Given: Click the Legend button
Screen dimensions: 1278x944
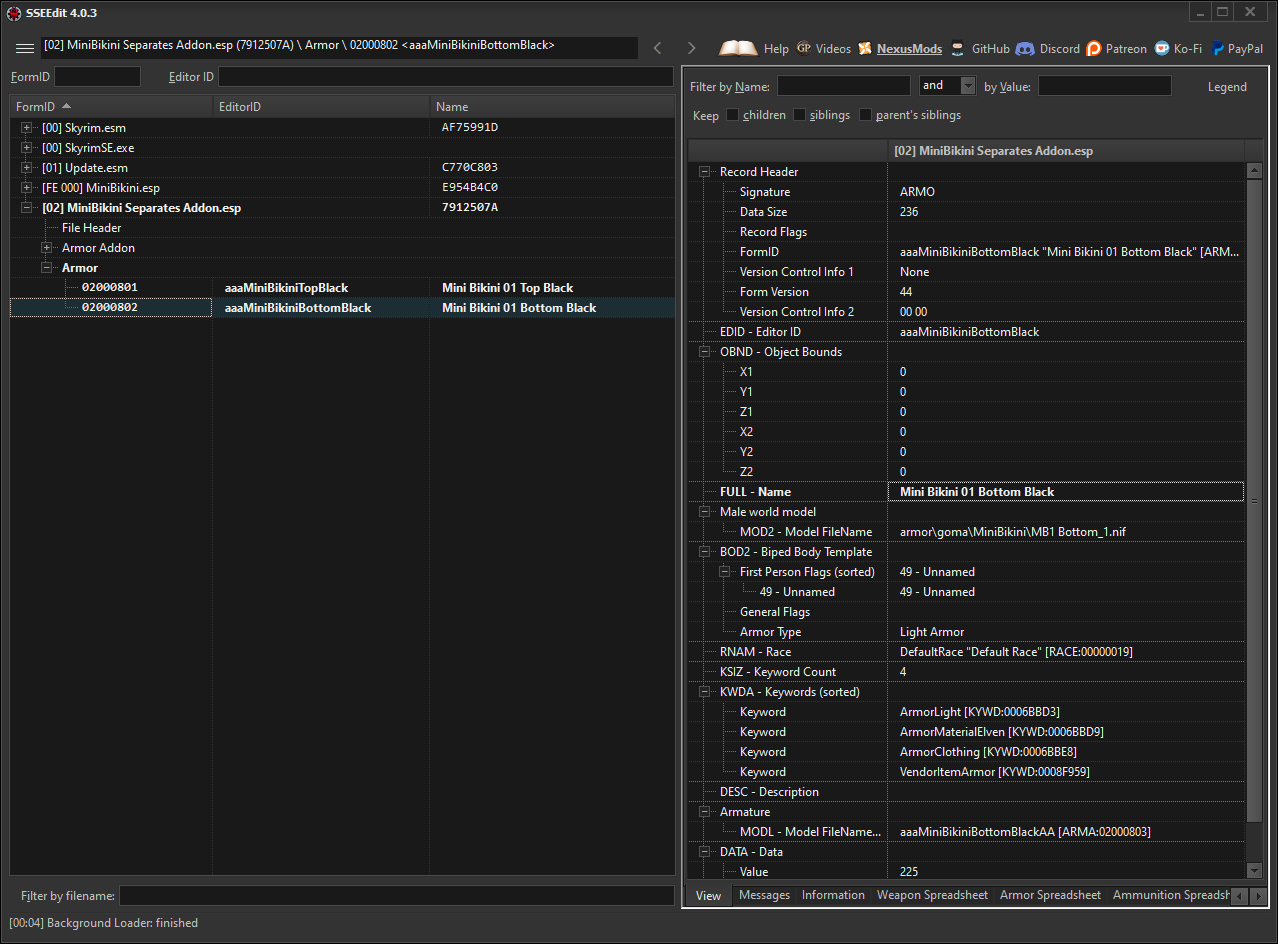Looking at the screenshot, I should pyautogui.click(x=1227, y=87).
